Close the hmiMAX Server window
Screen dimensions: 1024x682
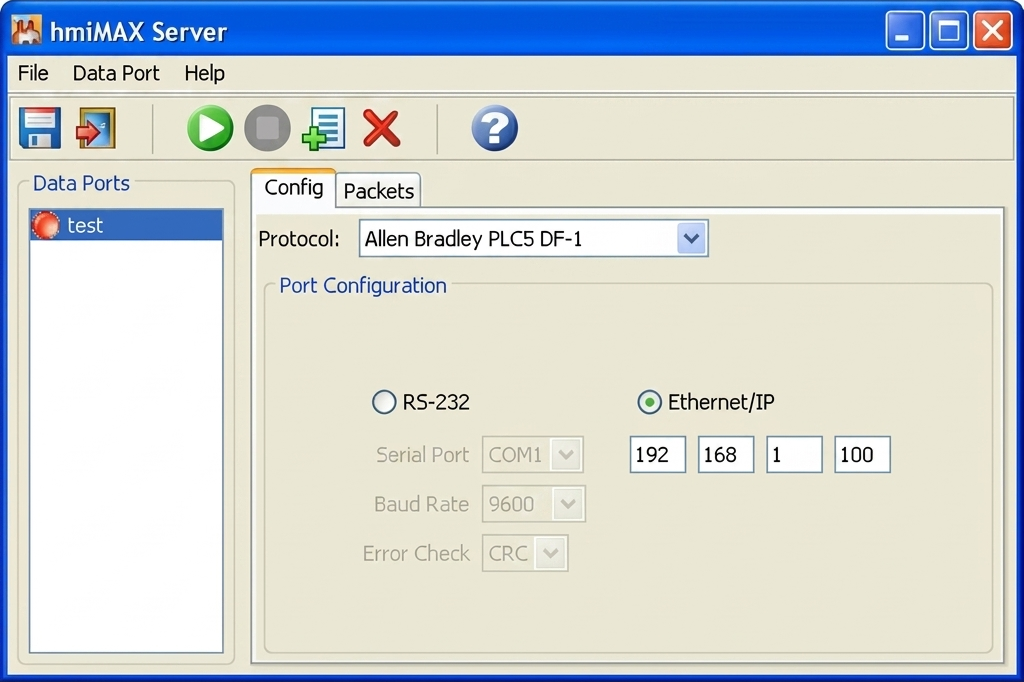coord(993,30)
